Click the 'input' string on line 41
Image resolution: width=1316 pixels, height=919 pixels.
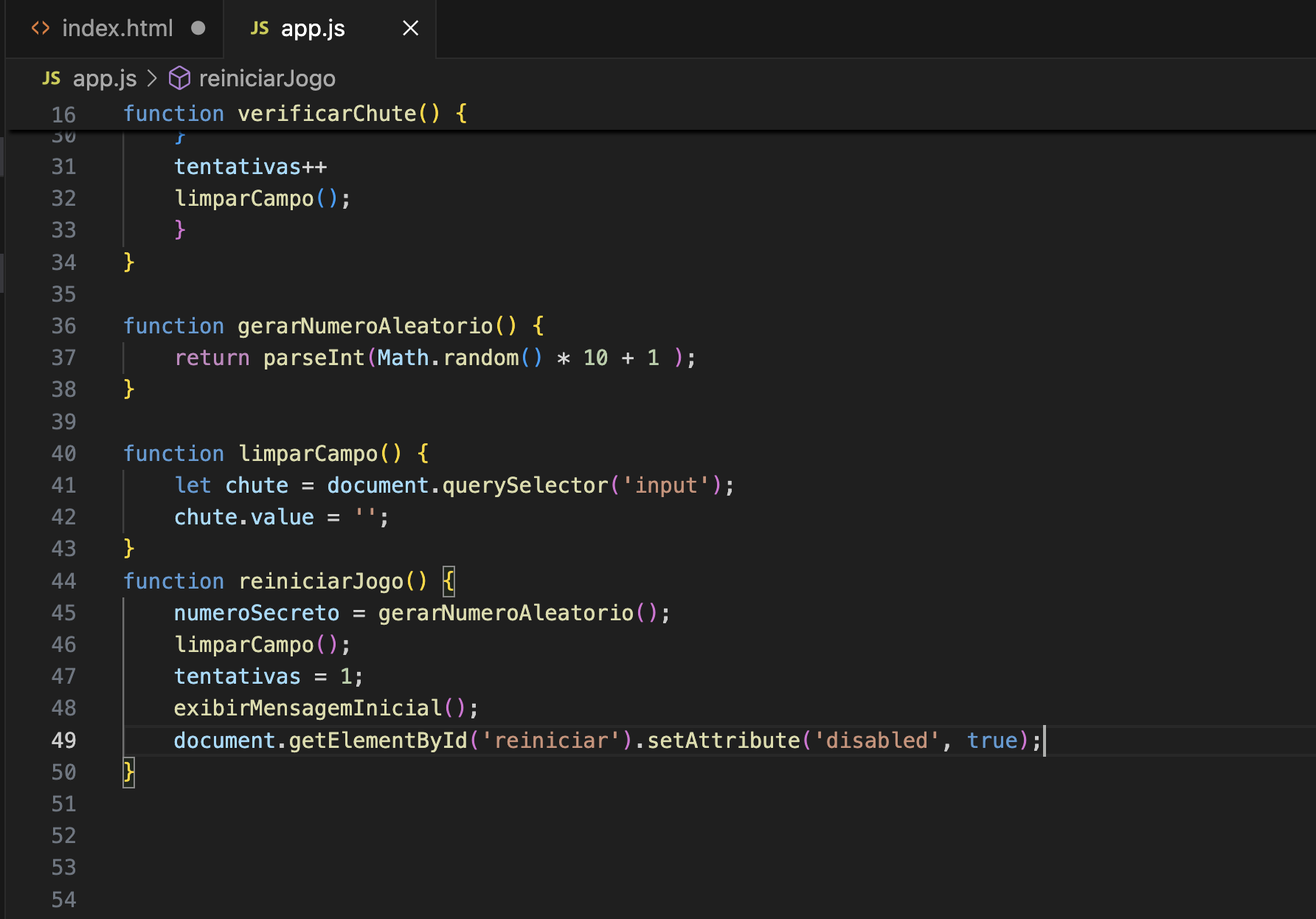click(666, 485)
